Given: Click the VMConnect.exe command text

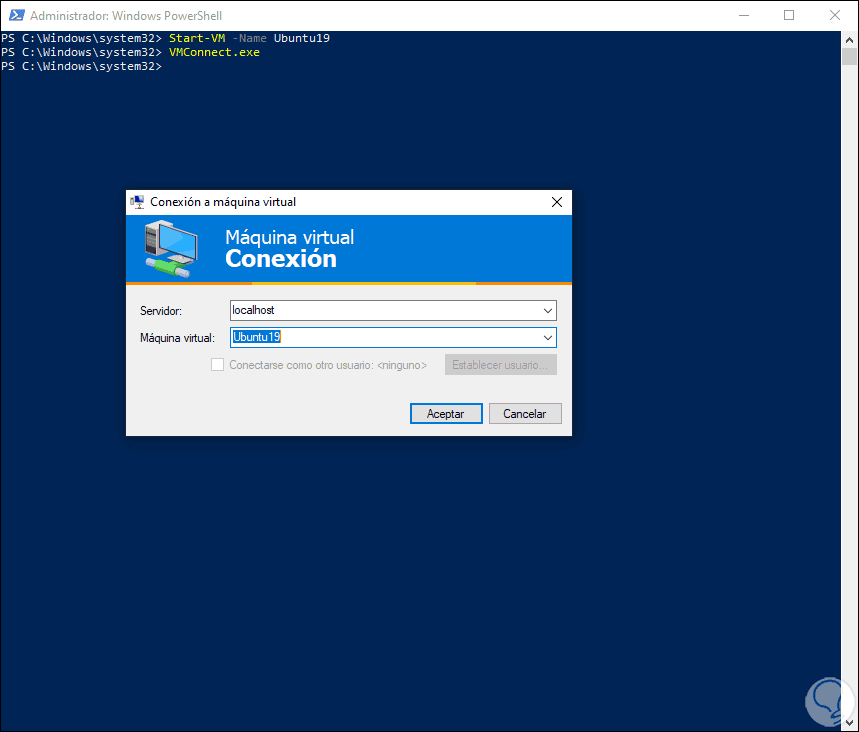Looking at the screenshot, I should [x=214, y=52].
